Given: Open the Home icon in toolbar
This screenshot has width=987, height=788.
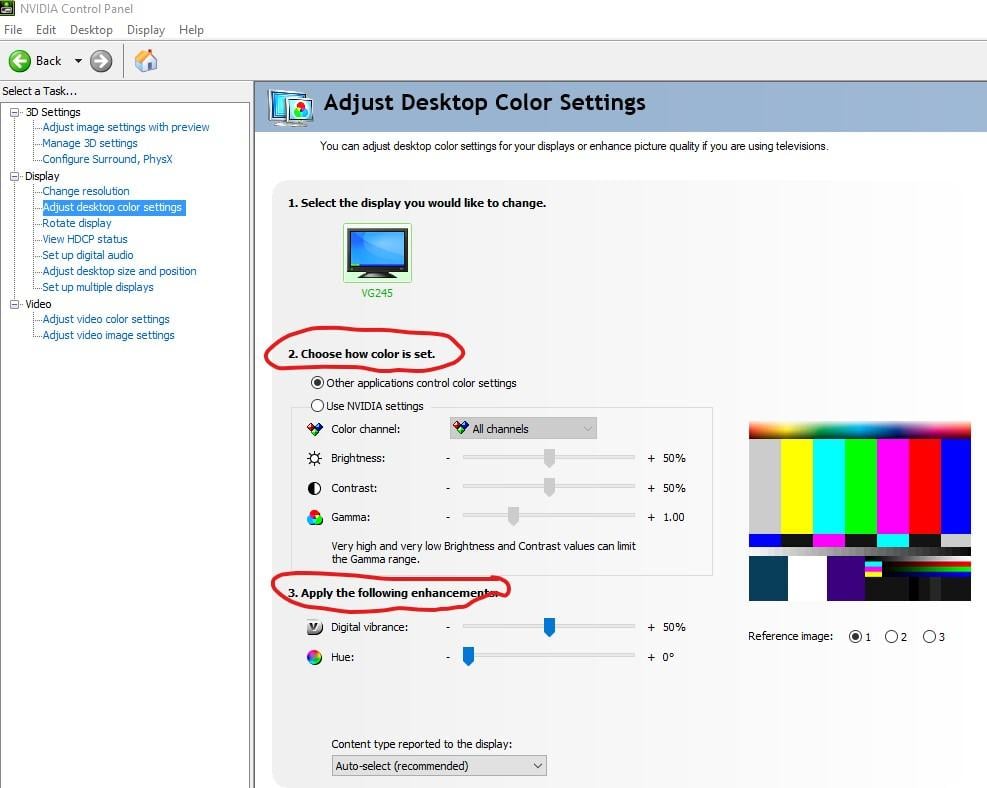Looking at the screenshot, I should [x=146, y=60].
